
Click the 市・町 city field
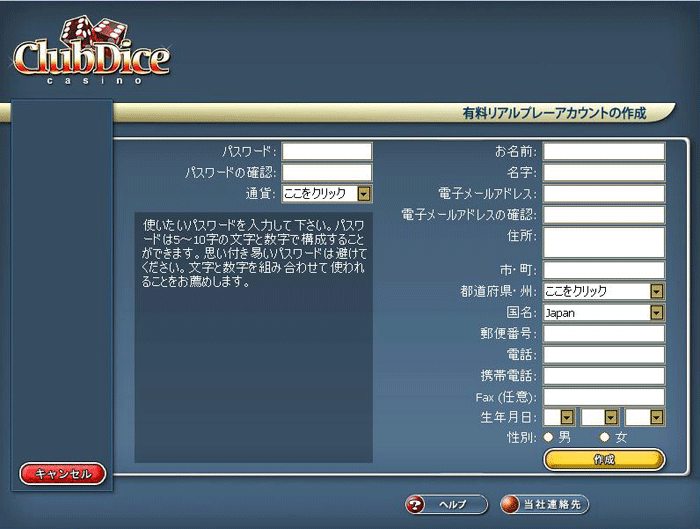(604, 270)
